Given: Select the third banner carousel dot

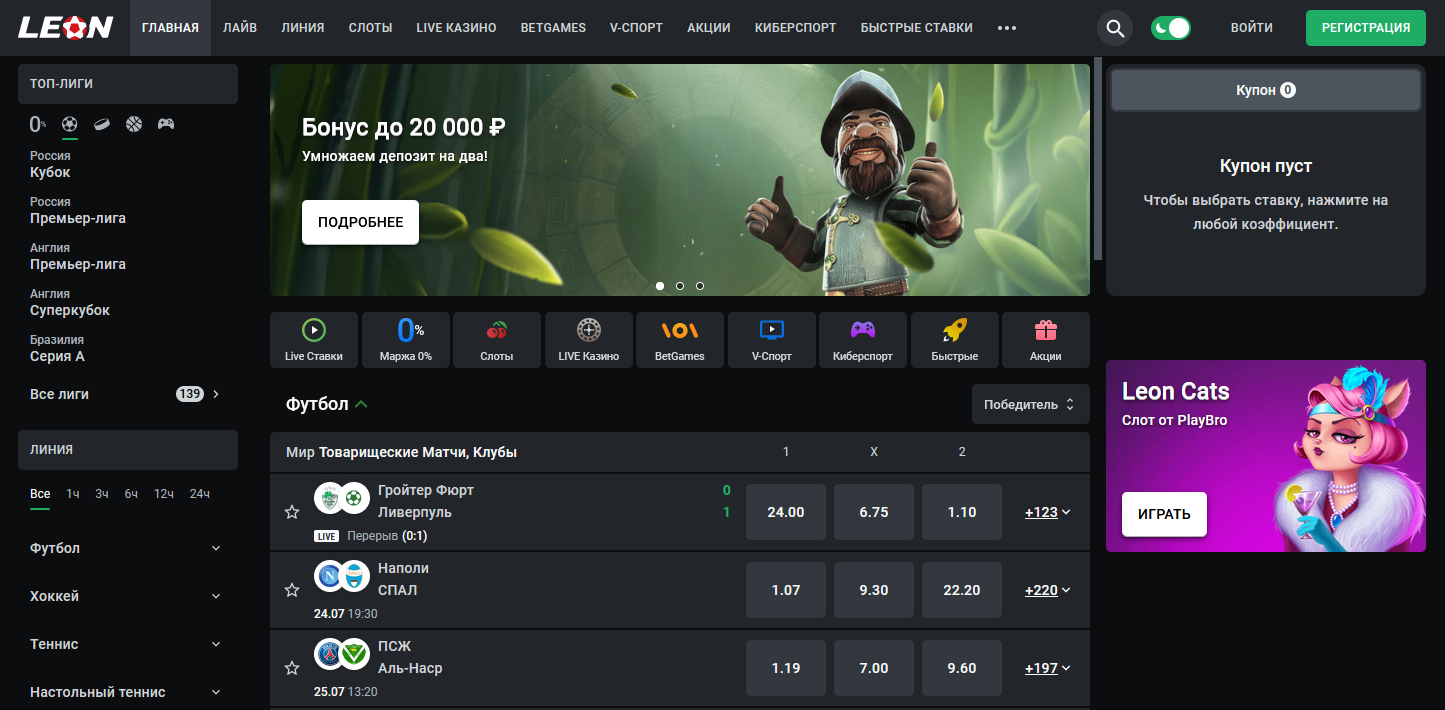Looking at the screenshot, I should [x=700, y=286].
